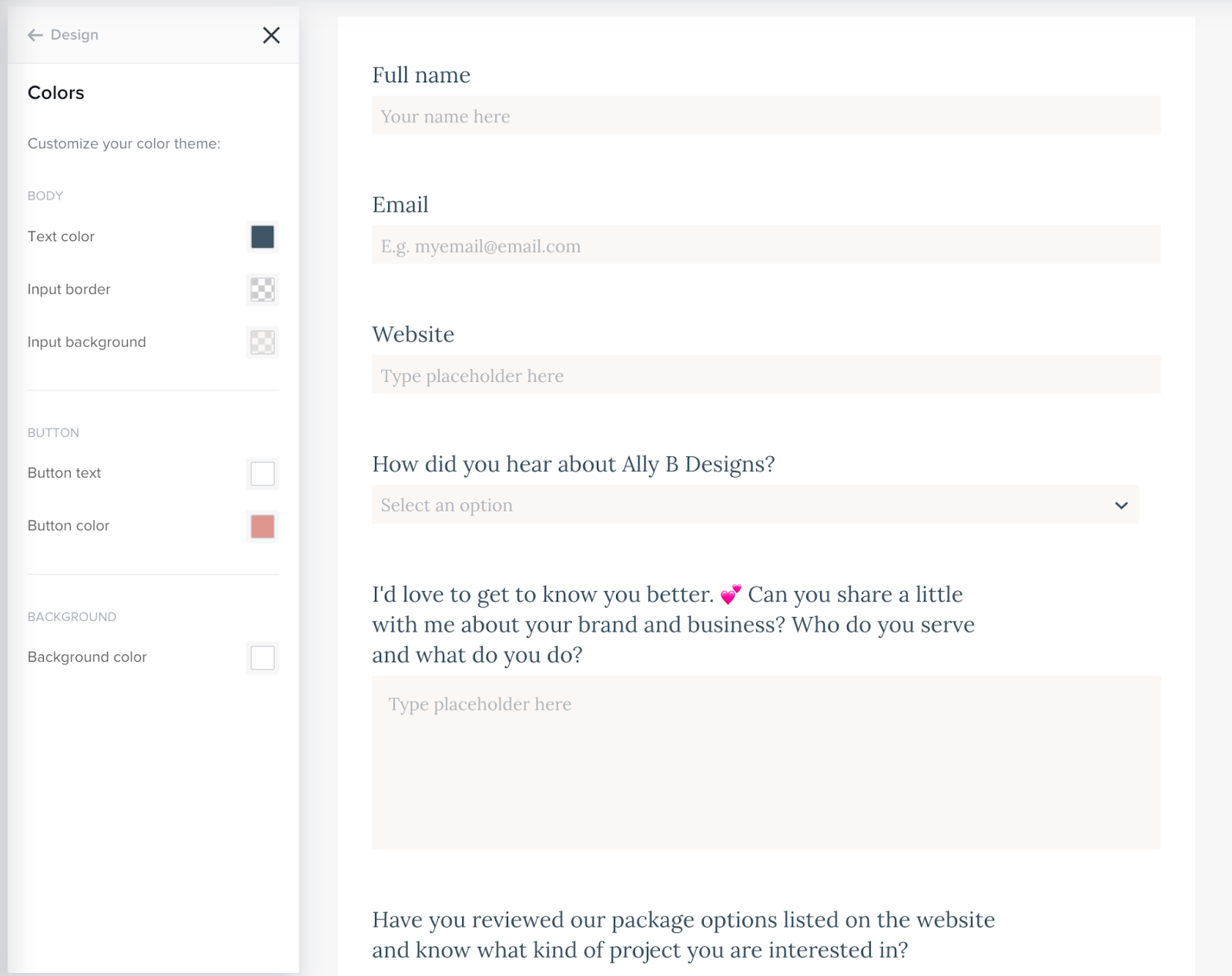
Task: Change the Button color swatch
Action: point(262,527)
